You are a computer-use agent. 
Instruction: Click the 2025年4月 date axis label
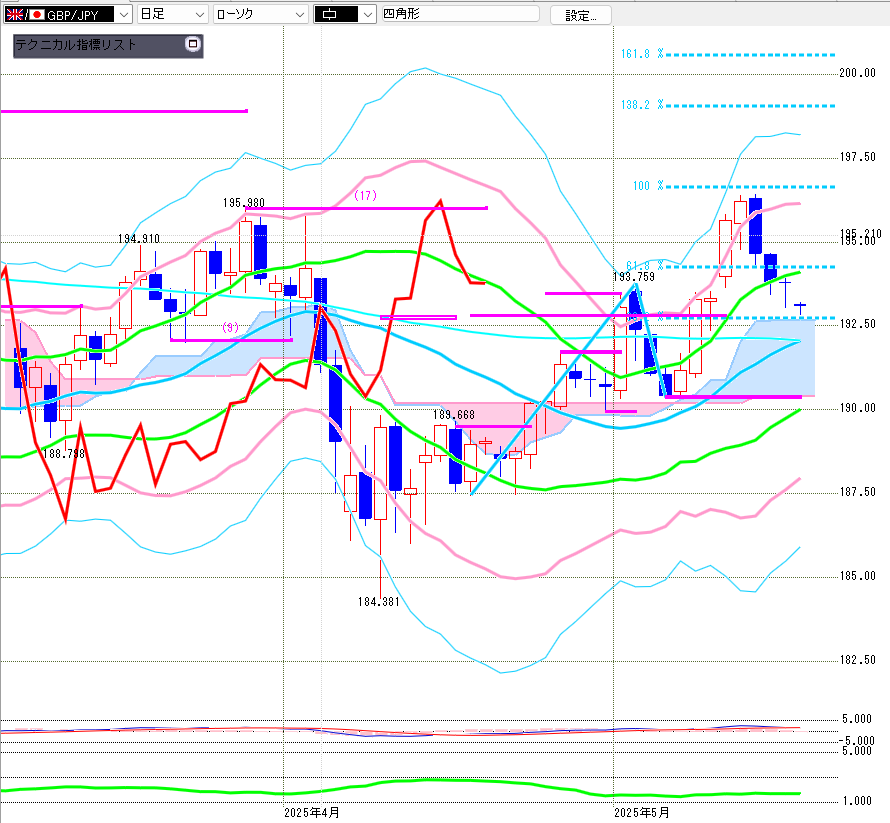pyautogui.click(x=312, y=813)
